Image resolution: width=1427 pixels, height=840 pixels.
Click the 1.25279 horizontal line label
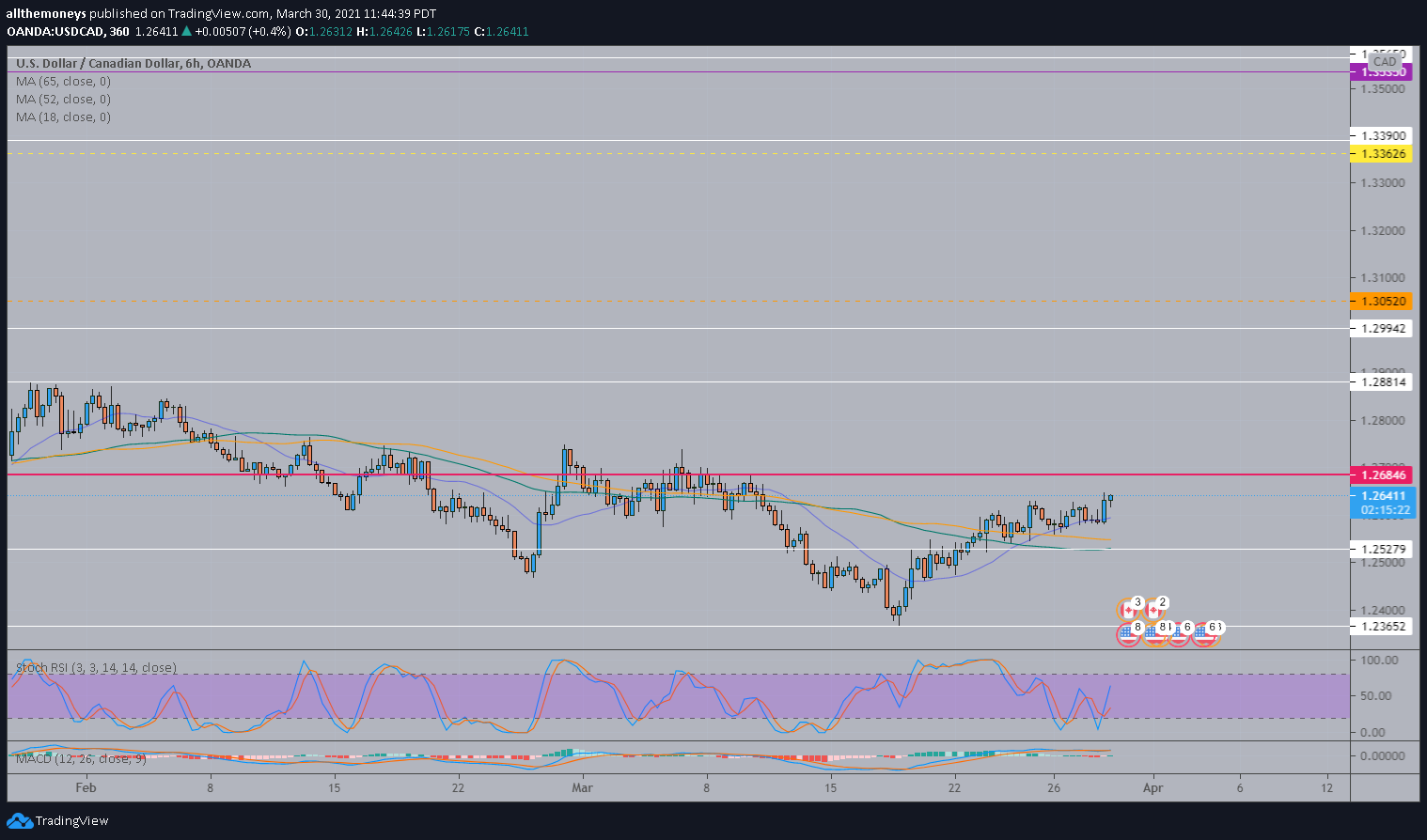(x=1383, y=549)
